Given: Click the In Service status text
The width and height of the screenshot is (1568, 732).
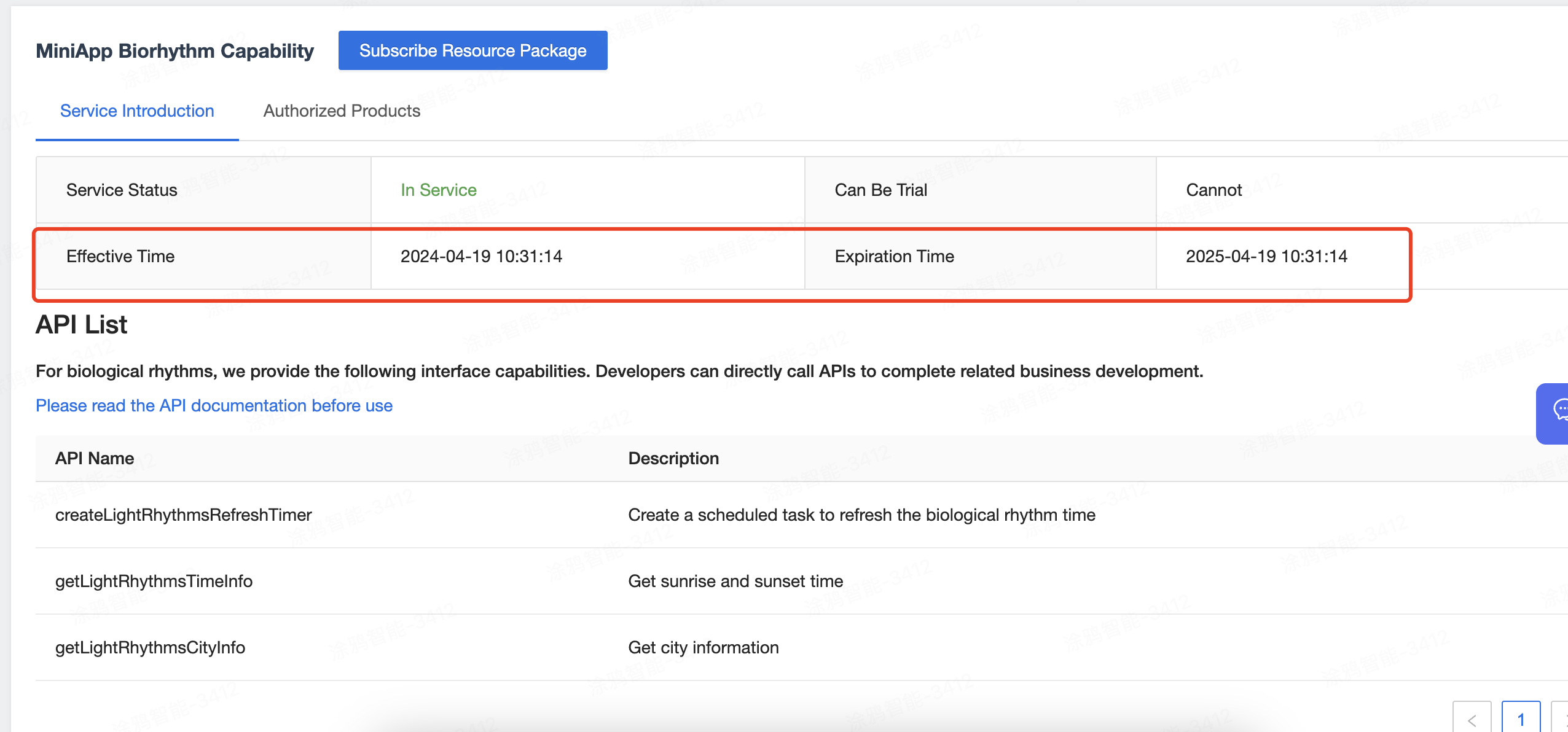Looking at the screenshot, I should click(438, 190).
